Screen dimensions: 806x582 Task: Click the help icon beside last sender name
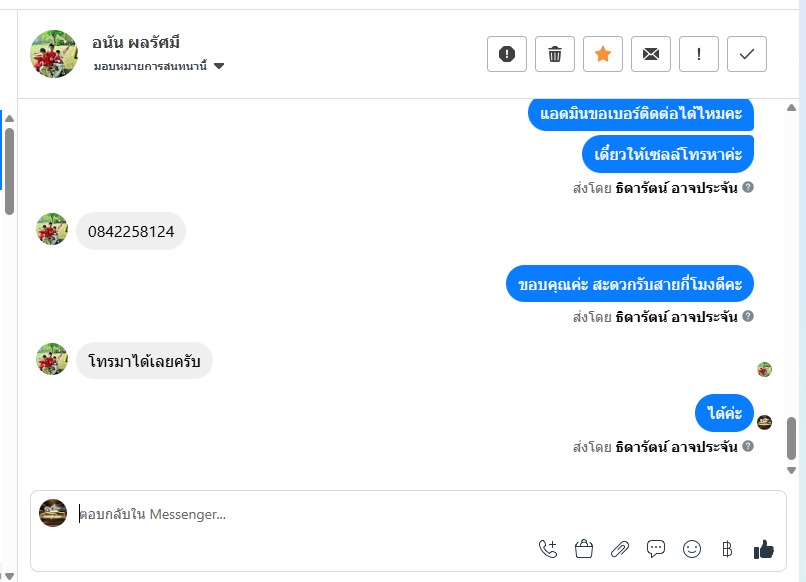coord(748,446)
